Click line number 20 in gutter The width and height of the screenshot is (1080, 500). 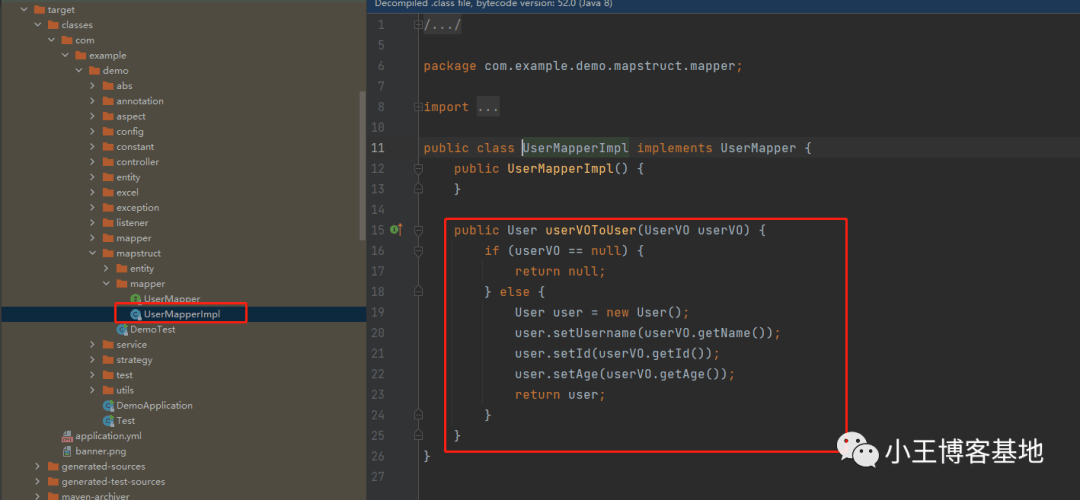pyautogui.click(x=377, y=333)
